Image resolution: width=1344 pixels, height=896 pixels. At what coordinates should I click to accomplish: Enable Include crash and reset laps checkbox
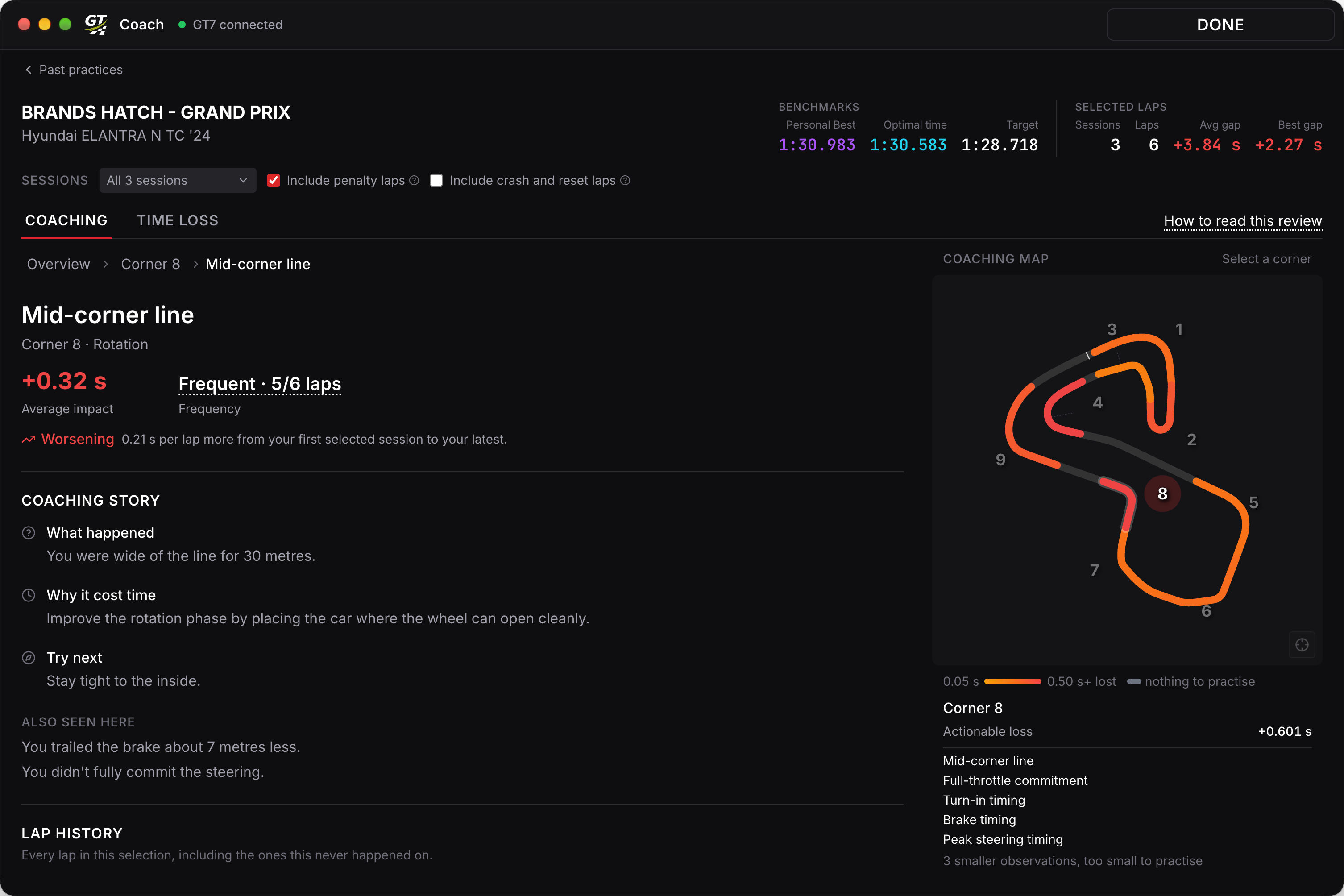pyautogui.click(x=436, y=181)
